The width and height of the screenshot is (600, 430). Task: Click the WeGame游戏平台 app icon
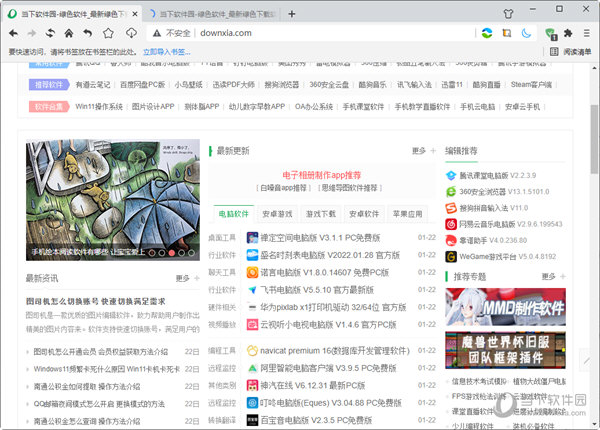click(x=451, y=257)
